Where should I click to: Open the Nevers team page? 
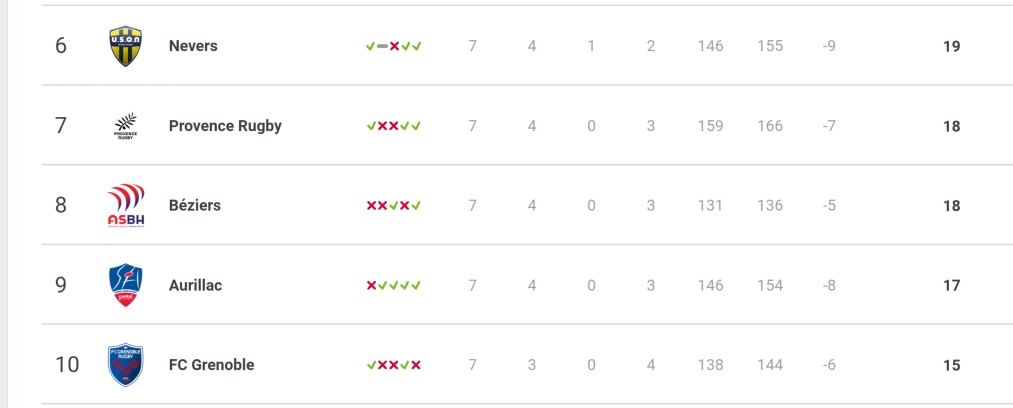193,46
